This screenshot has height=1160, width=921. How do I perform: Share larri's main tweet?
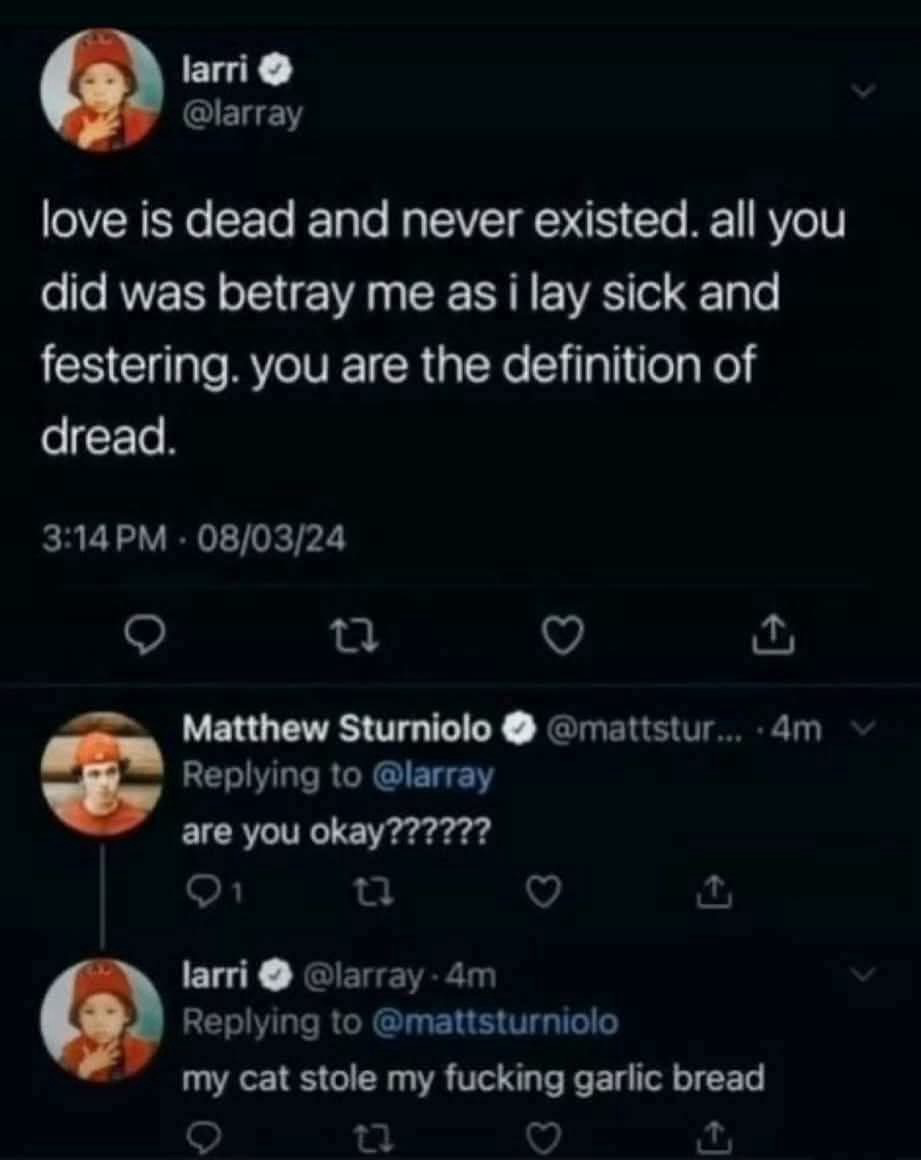pos(774,635)
